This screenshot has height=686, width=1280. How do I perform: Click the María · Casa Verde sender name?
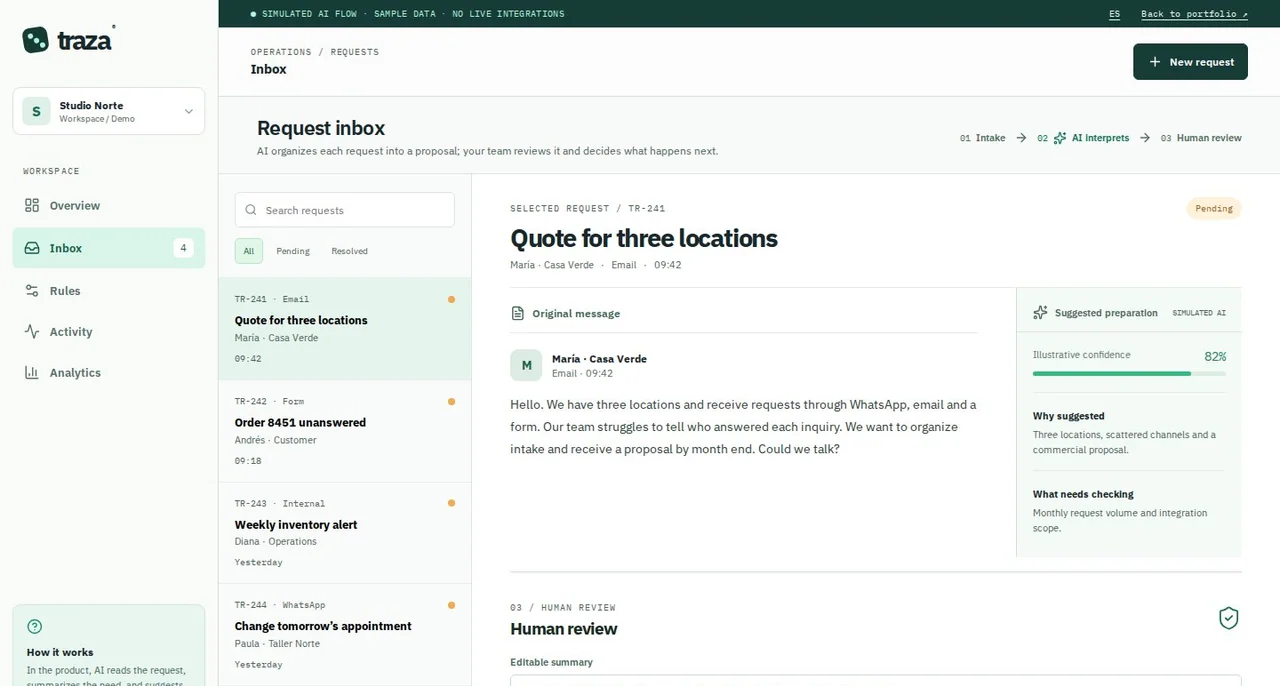[599, 359]
